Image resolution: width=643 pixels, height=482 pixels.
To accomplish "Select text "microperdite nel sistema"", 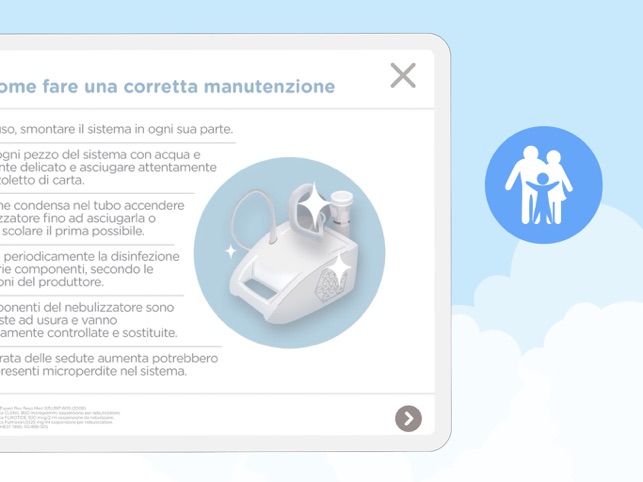I will point(115,371).
